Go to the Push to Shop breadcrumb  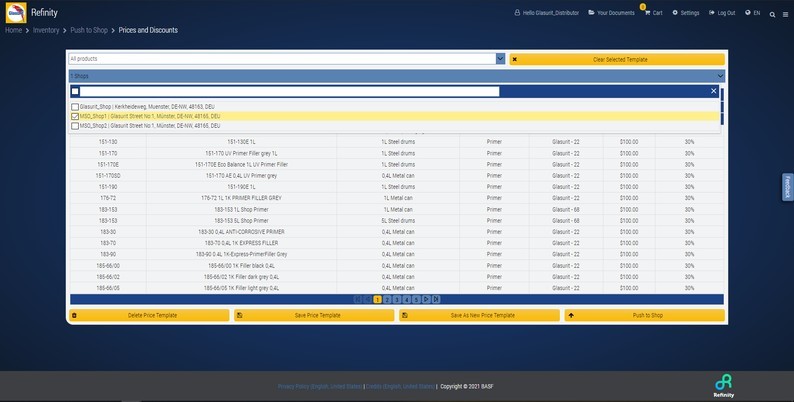[89, 30]
